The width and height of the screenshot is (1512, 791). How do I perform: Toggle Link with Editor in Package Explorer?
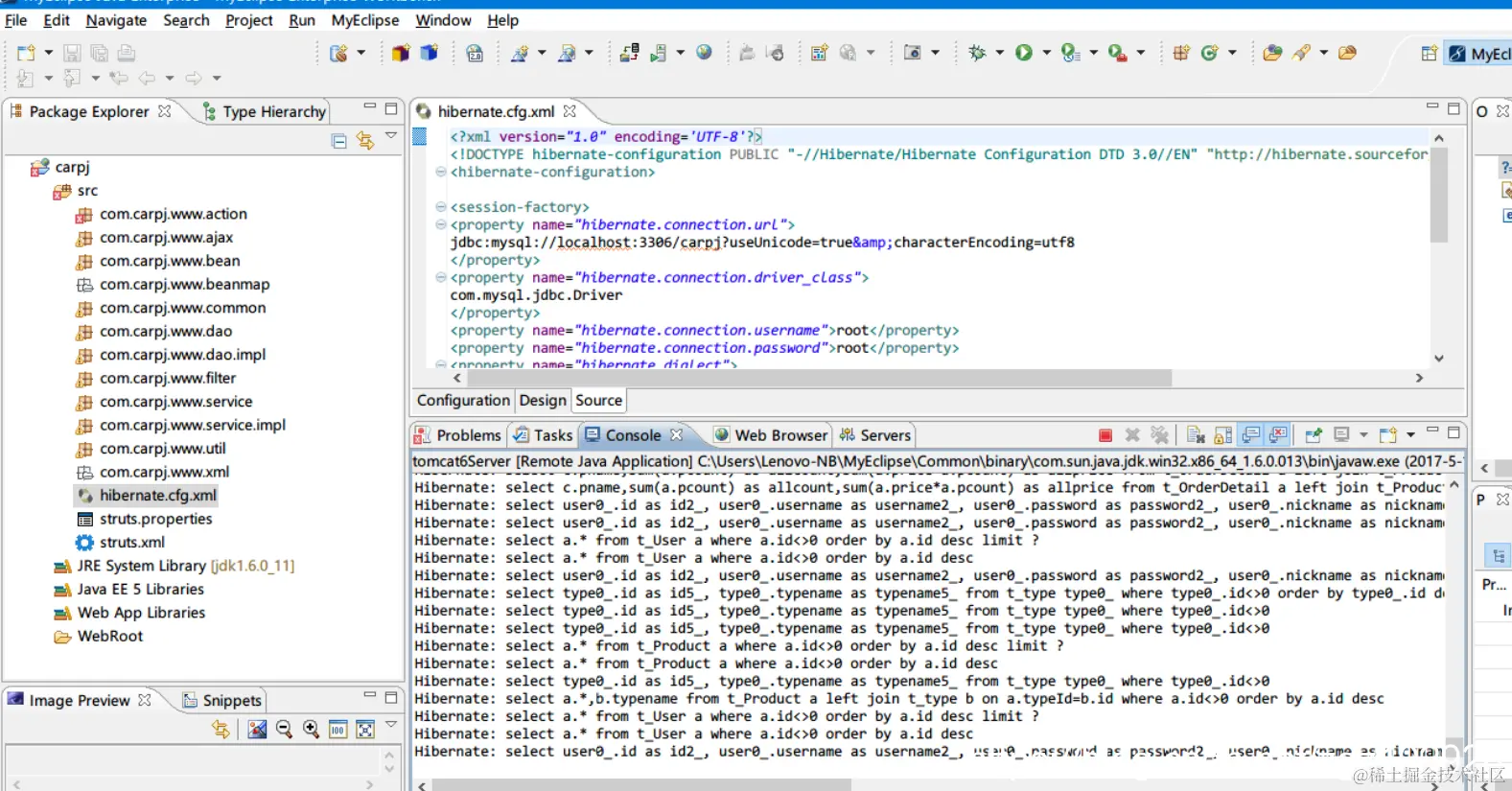(365, 141)
